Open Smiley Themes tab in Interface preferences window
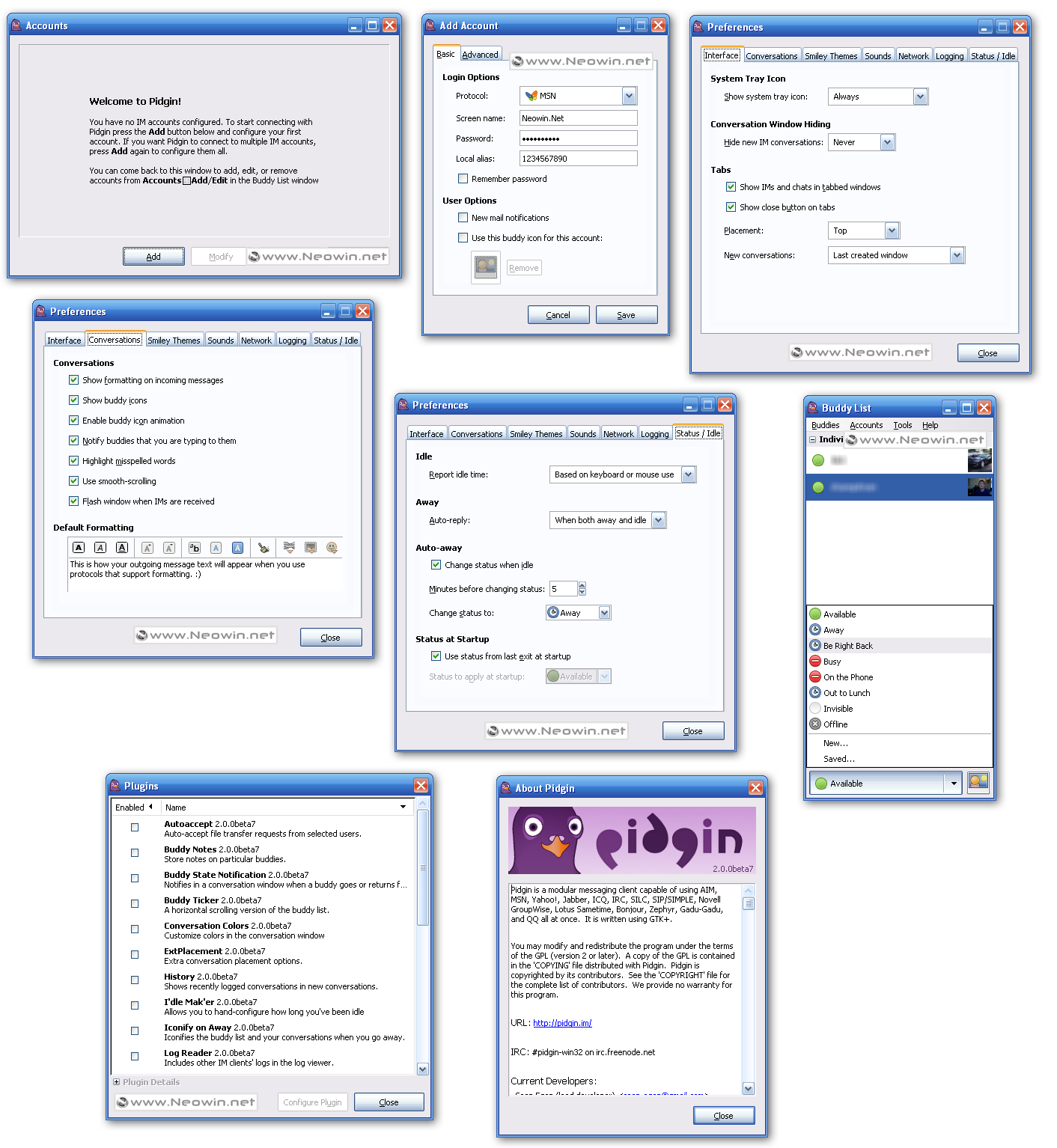1057x1148 pixels. 831,56
